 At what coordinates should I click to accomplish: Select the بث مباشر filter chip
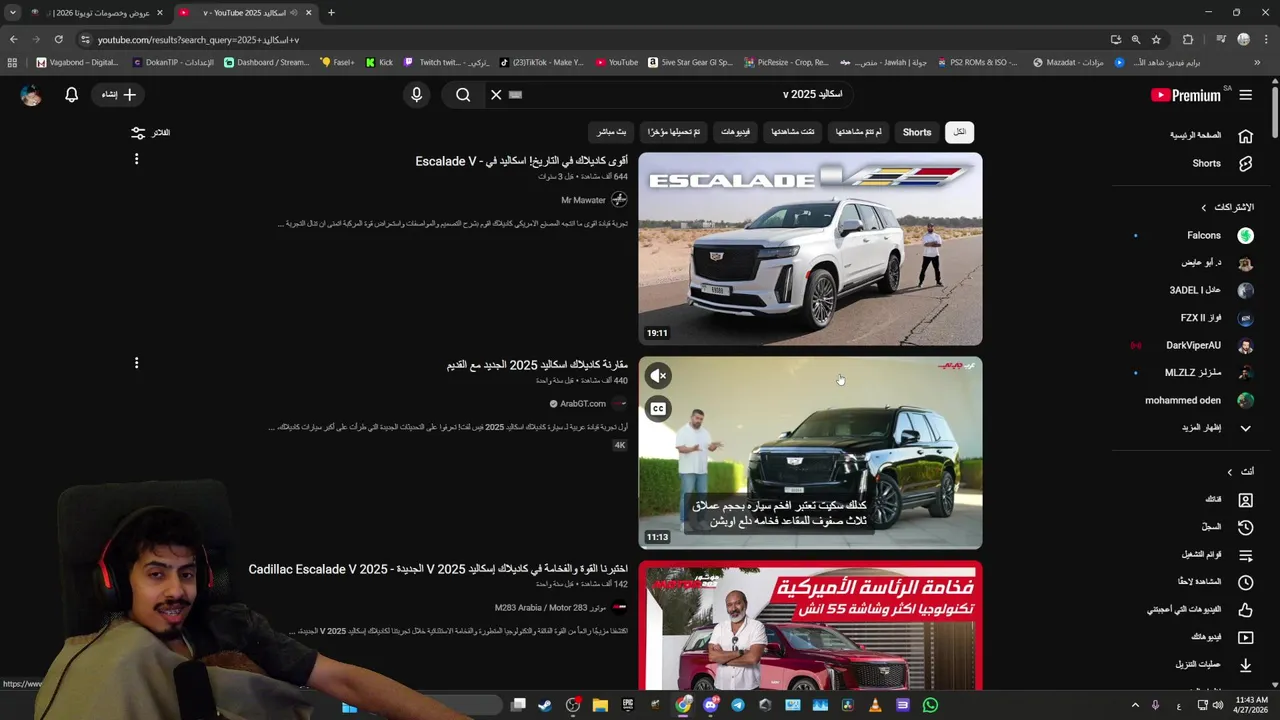(x=612, y=132)
